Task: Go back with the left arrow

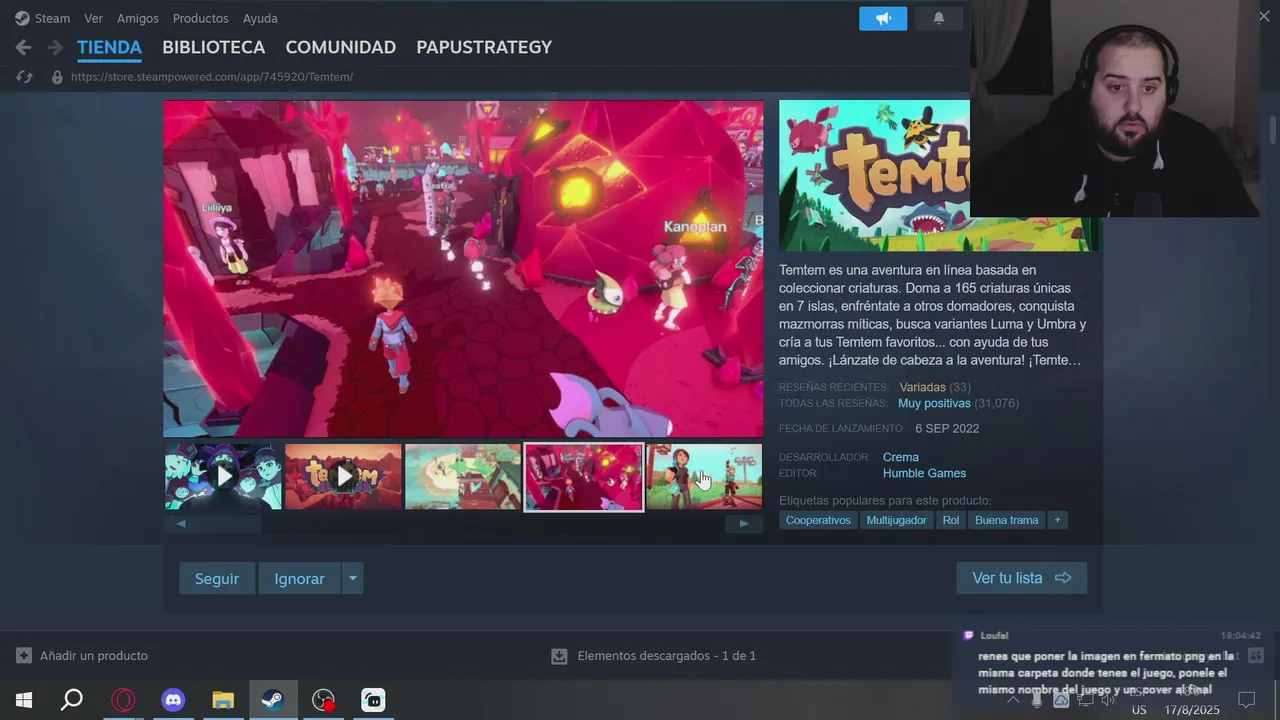Action: pos(23,47)
